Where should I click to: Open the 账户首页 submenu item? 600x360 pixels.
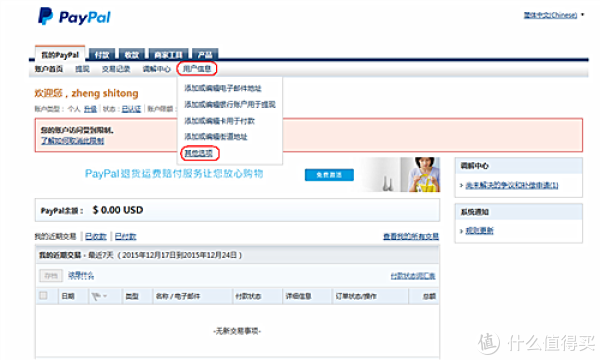(x=49, y=69)
